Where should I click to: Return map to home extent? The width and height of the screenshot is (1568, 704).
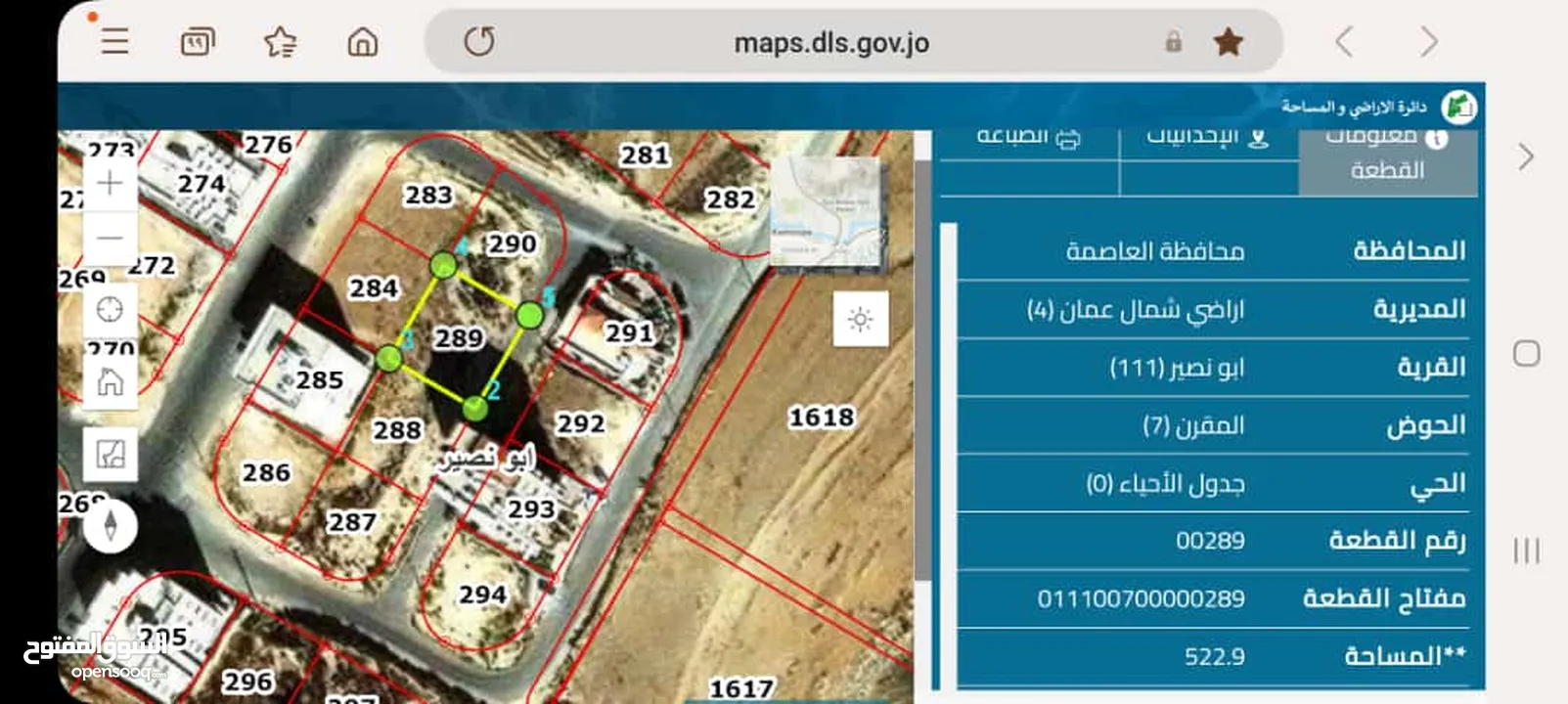coord(110,381)
